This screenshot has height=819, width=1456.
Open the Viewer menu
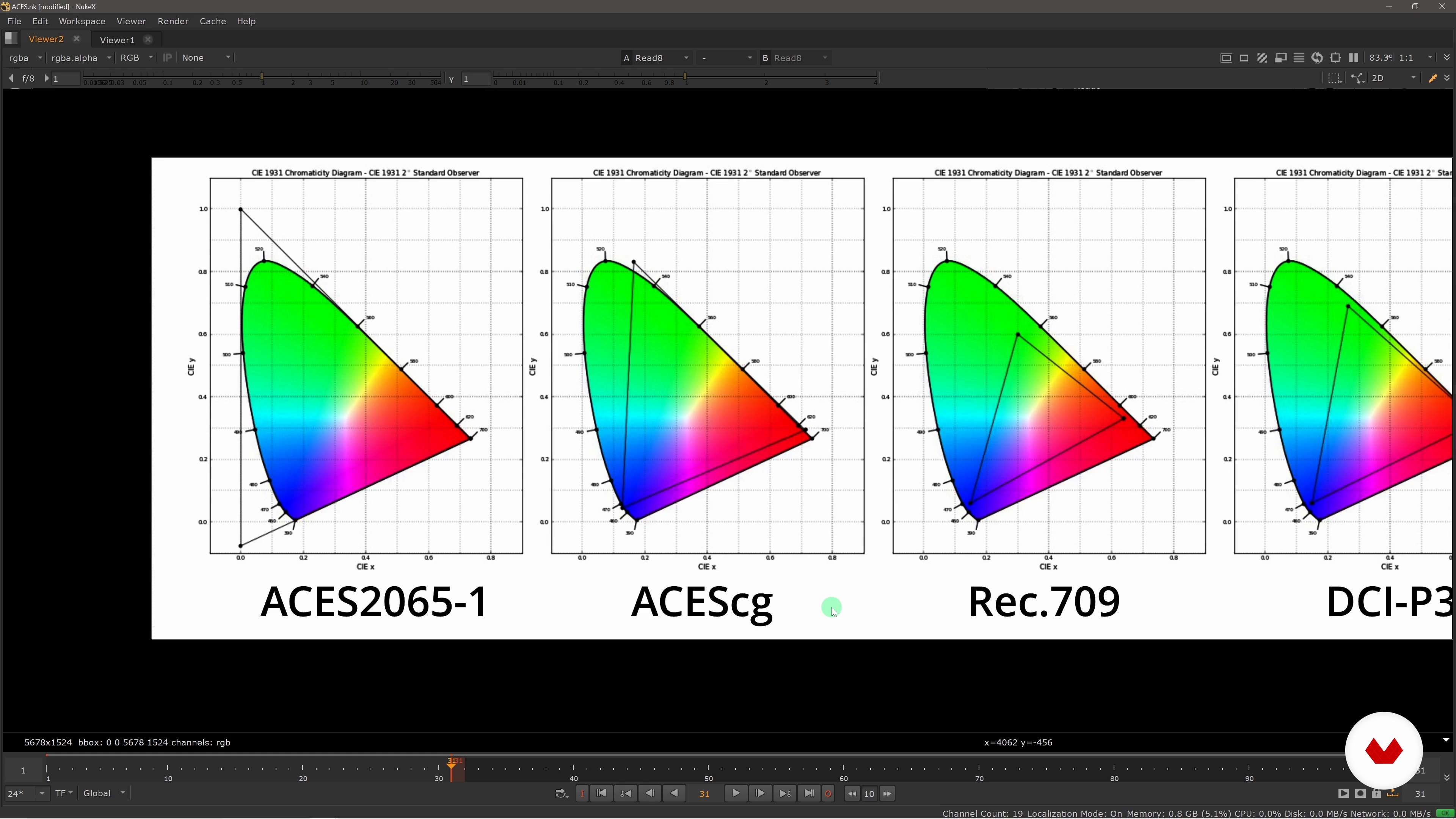131,22
